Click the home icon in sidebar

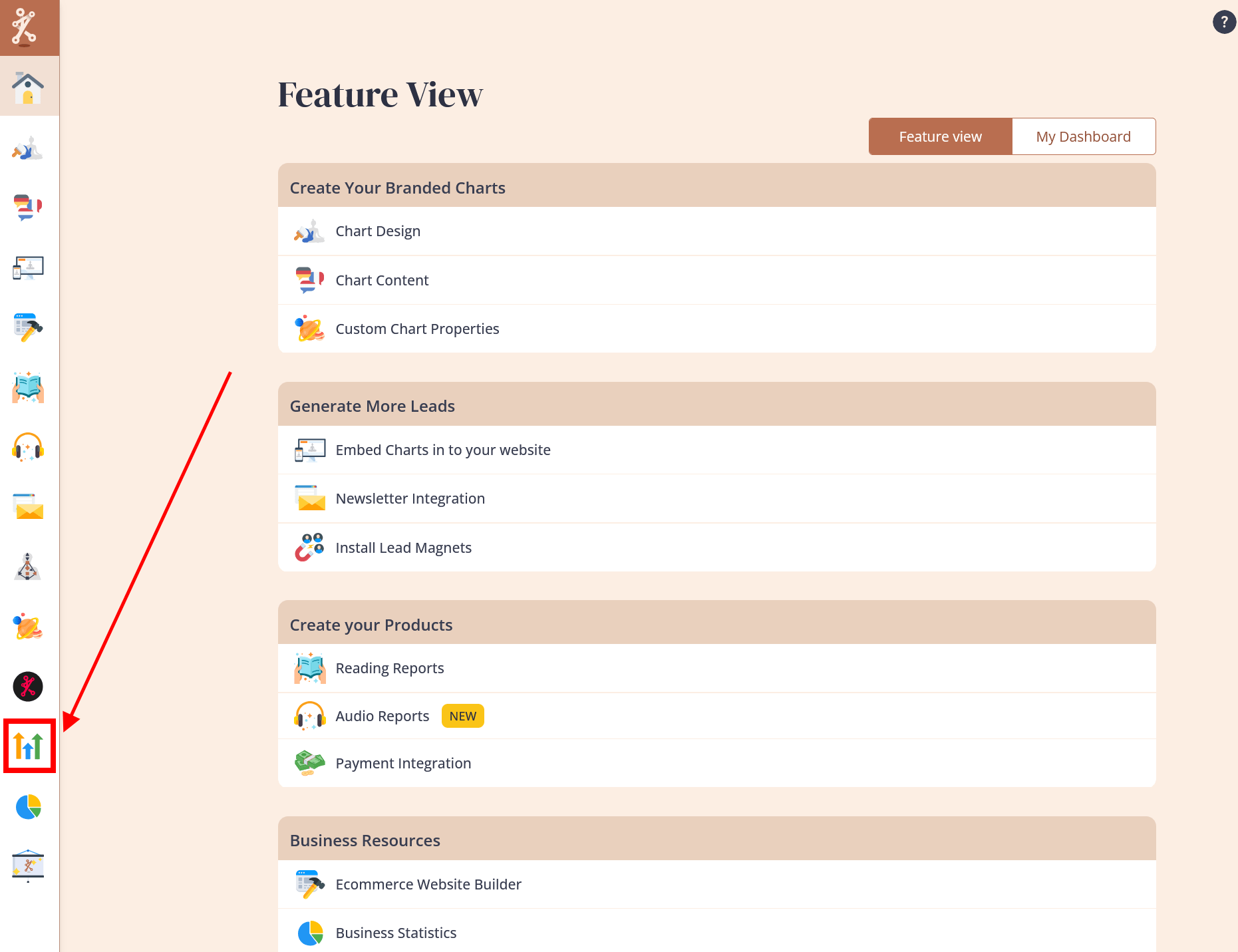[x=28, y=87]
